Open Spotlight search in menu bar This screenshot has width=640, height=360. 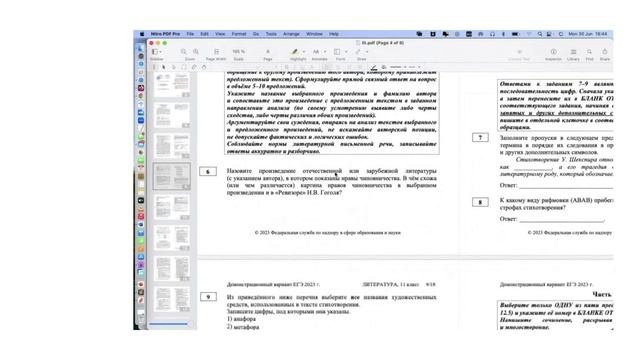pos(540,34)
